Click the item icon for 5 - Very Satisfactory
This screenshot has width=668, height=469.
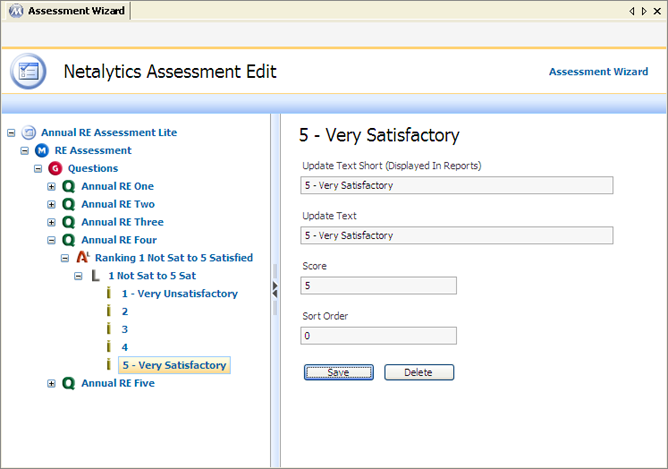(x=109, y=365)
